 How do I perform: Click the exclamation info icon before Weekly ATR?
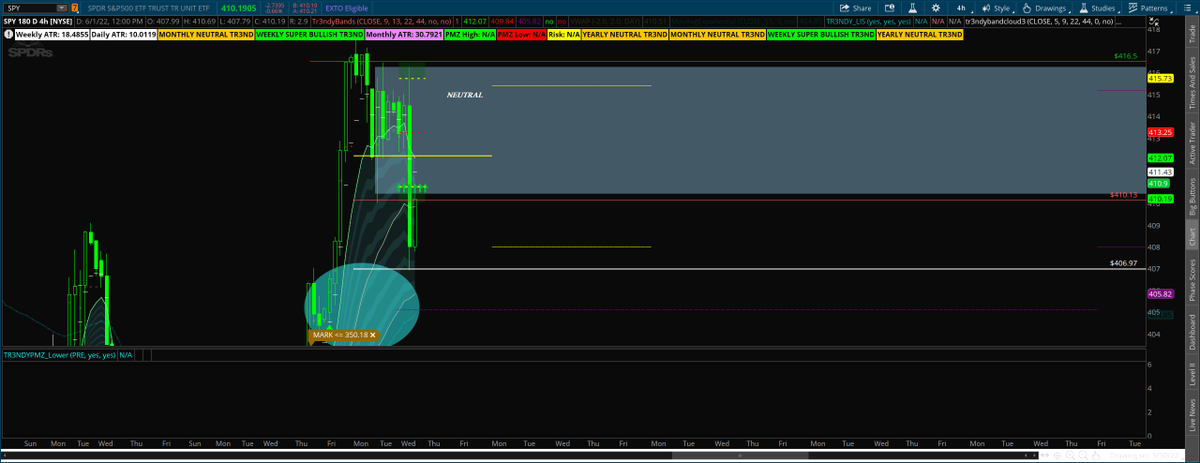tap(8, 34)
